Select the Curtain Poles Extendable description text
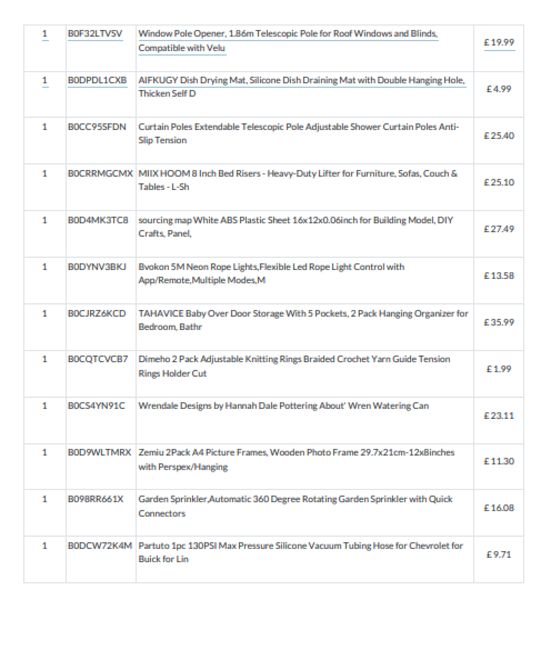 coord(298,133)
